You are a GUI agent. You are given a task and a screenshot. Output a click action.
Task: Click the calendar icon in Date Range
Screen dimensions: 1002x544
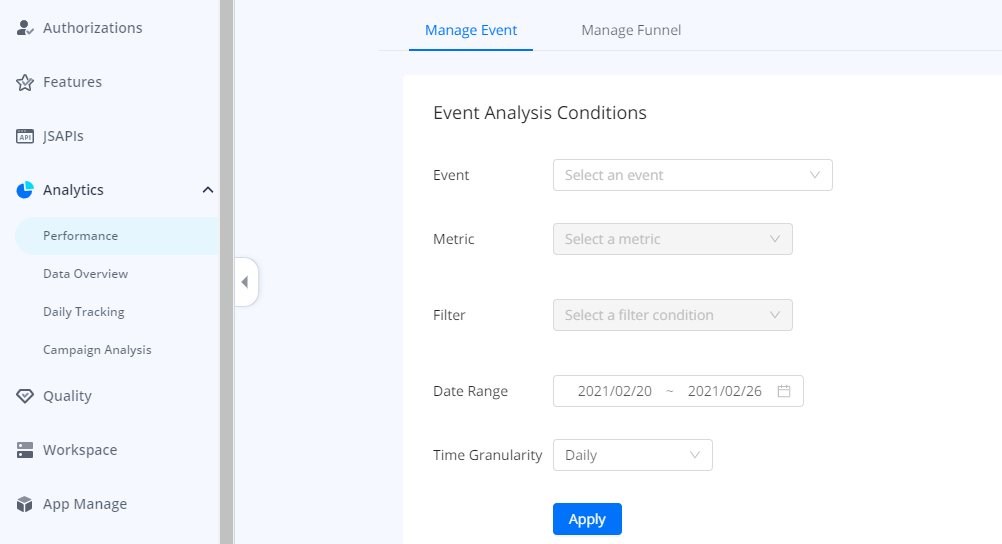pos(784,391)
